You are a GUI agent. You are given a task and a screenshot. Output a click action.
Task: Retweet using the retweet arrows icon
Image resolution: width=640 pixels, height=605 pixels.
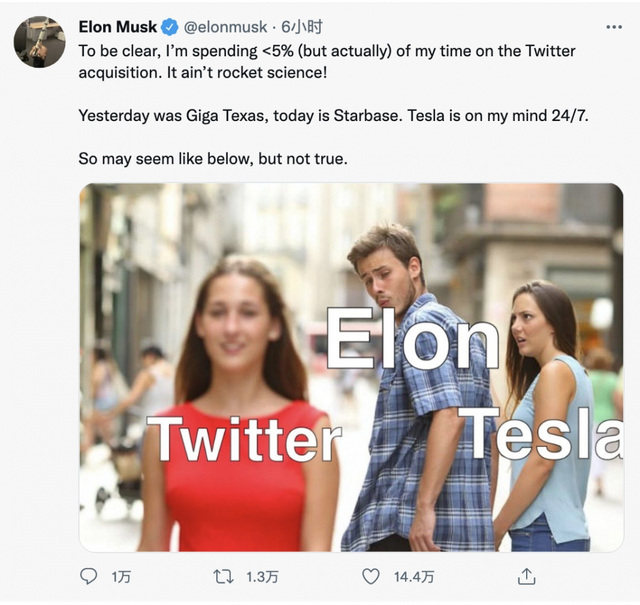point(225,576)
